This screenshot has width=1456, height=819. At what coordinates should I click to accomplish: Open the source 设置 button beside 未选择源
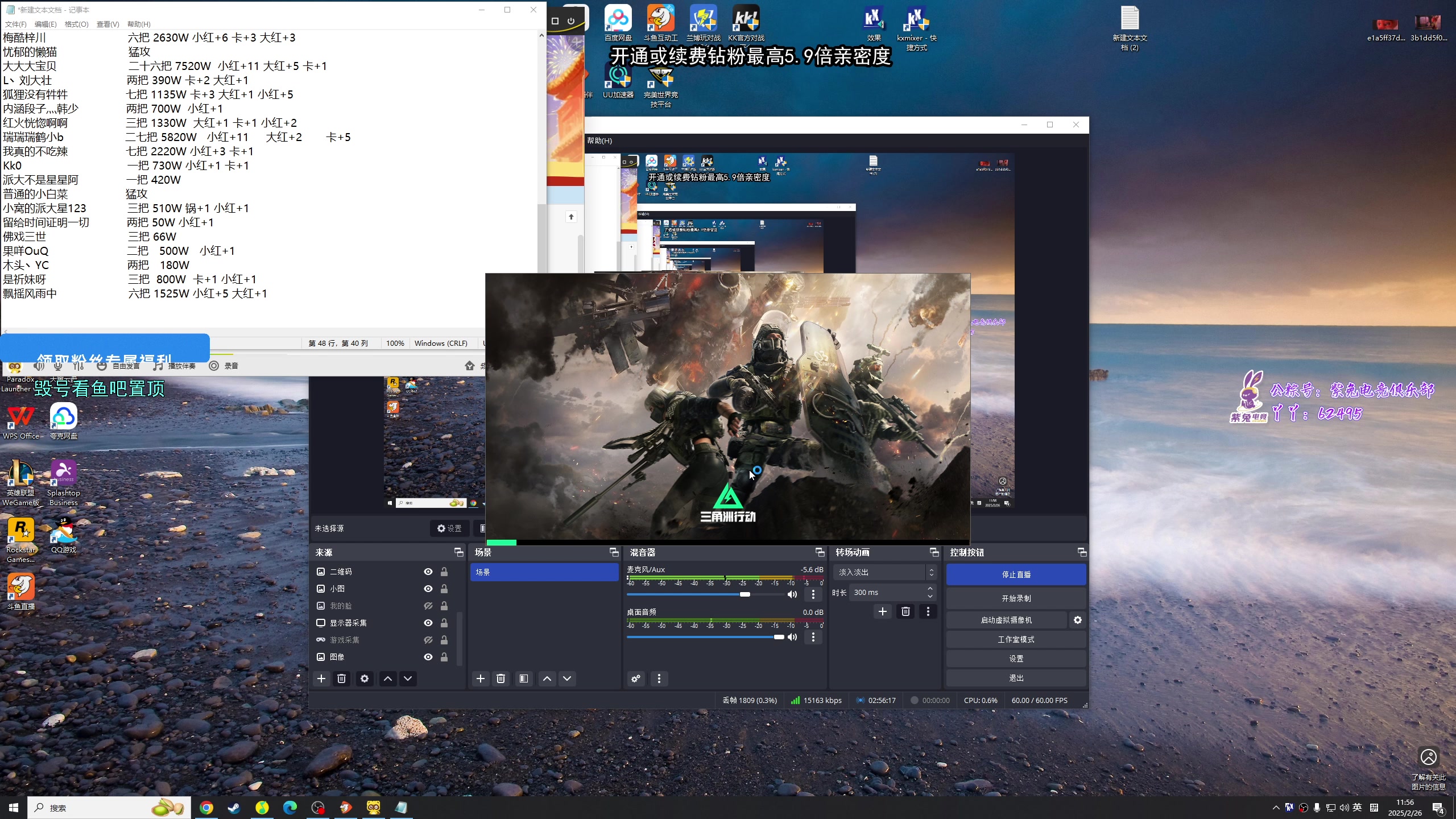[x=449, y=528]
